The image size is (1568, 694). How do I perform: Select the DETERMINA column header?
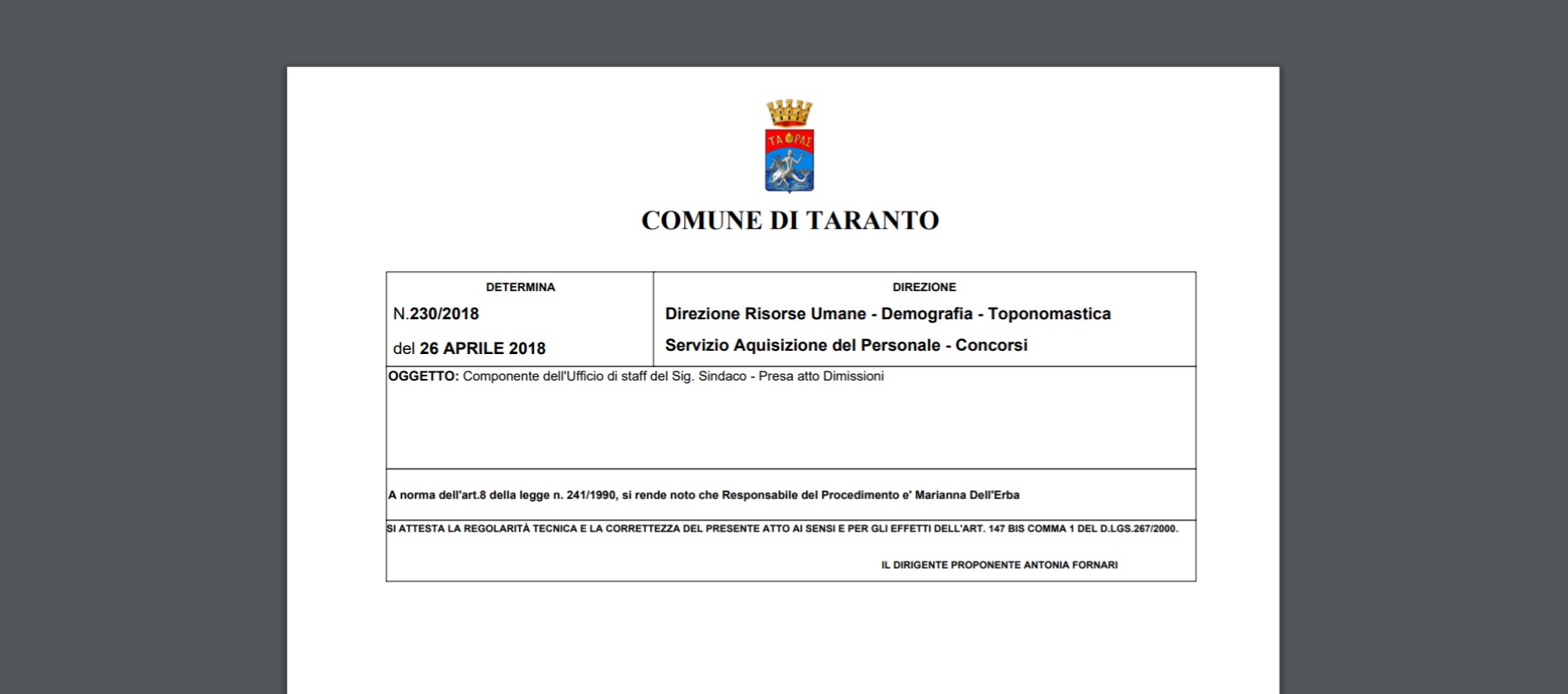pyautogui.click(x=520, y=287)
